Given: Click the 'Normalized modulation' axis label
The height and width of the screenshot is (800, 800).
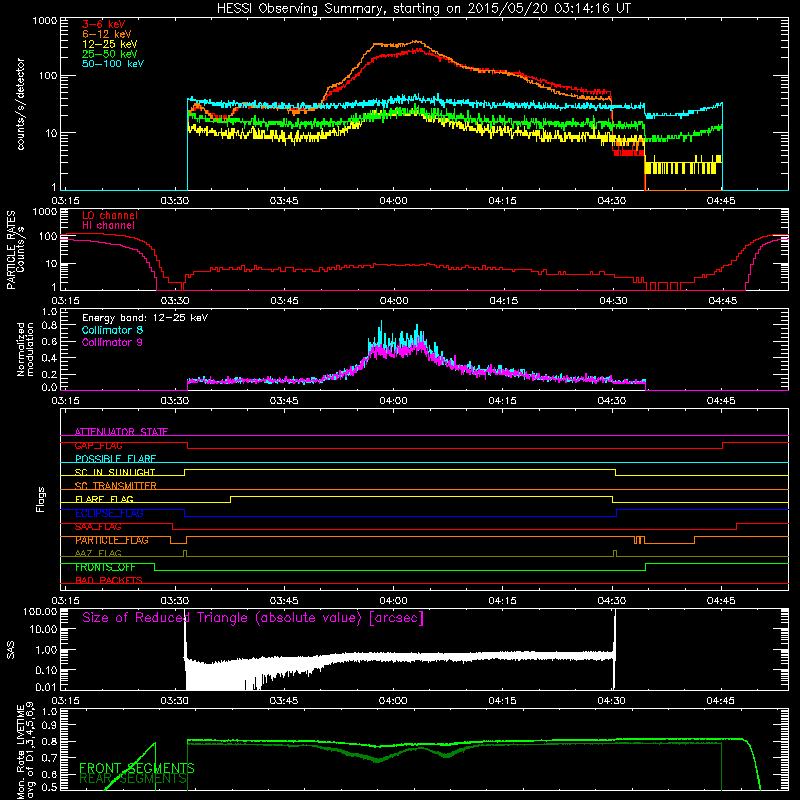Looking at the screenshot, I should [25, 349].
